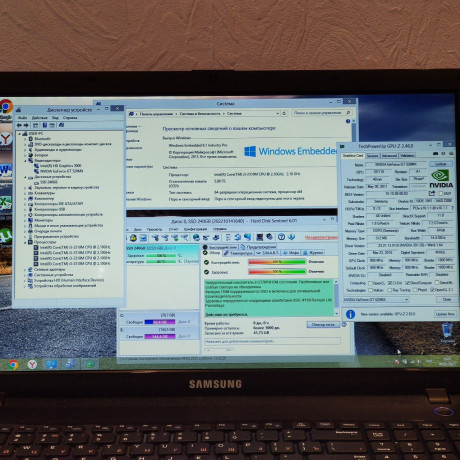Click the GPU-Z screenshot camera icon
The height and width of the screenshot is (460, 460).
pyautogui.click(x=436, y=154)
